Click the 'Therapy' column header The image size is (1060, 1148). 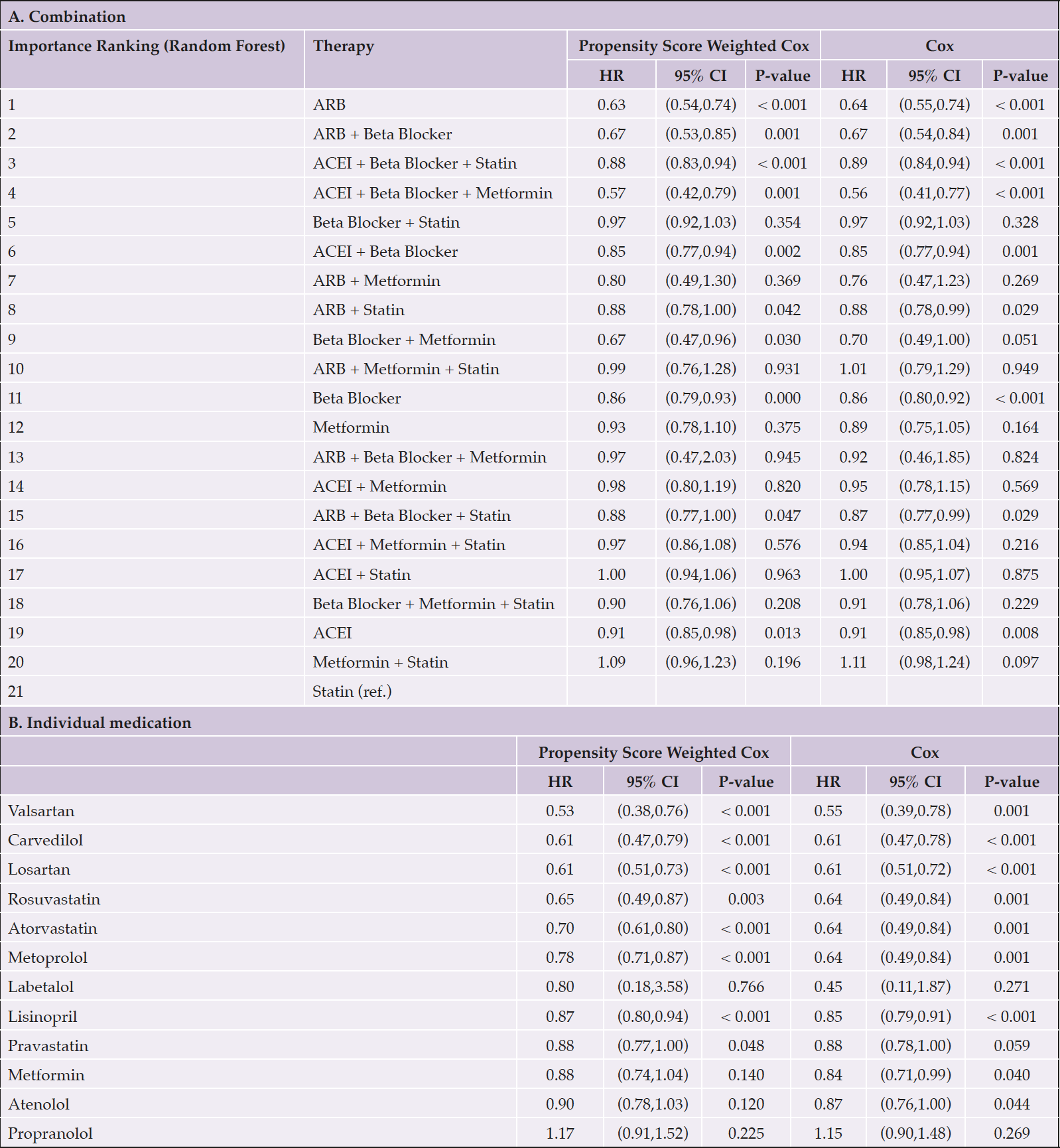tap(344, 46)
